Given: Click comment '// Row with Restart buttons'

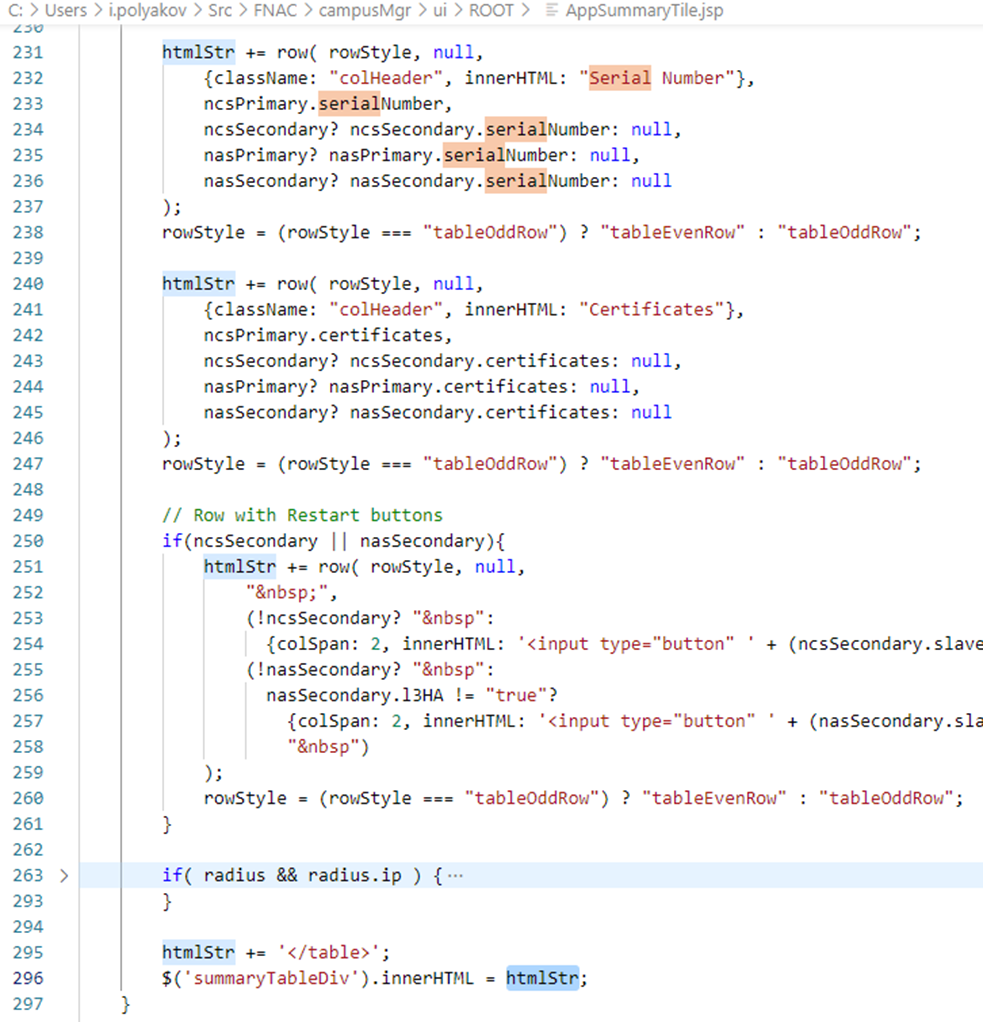Looking at the screenshot, I should click(302, 515).
